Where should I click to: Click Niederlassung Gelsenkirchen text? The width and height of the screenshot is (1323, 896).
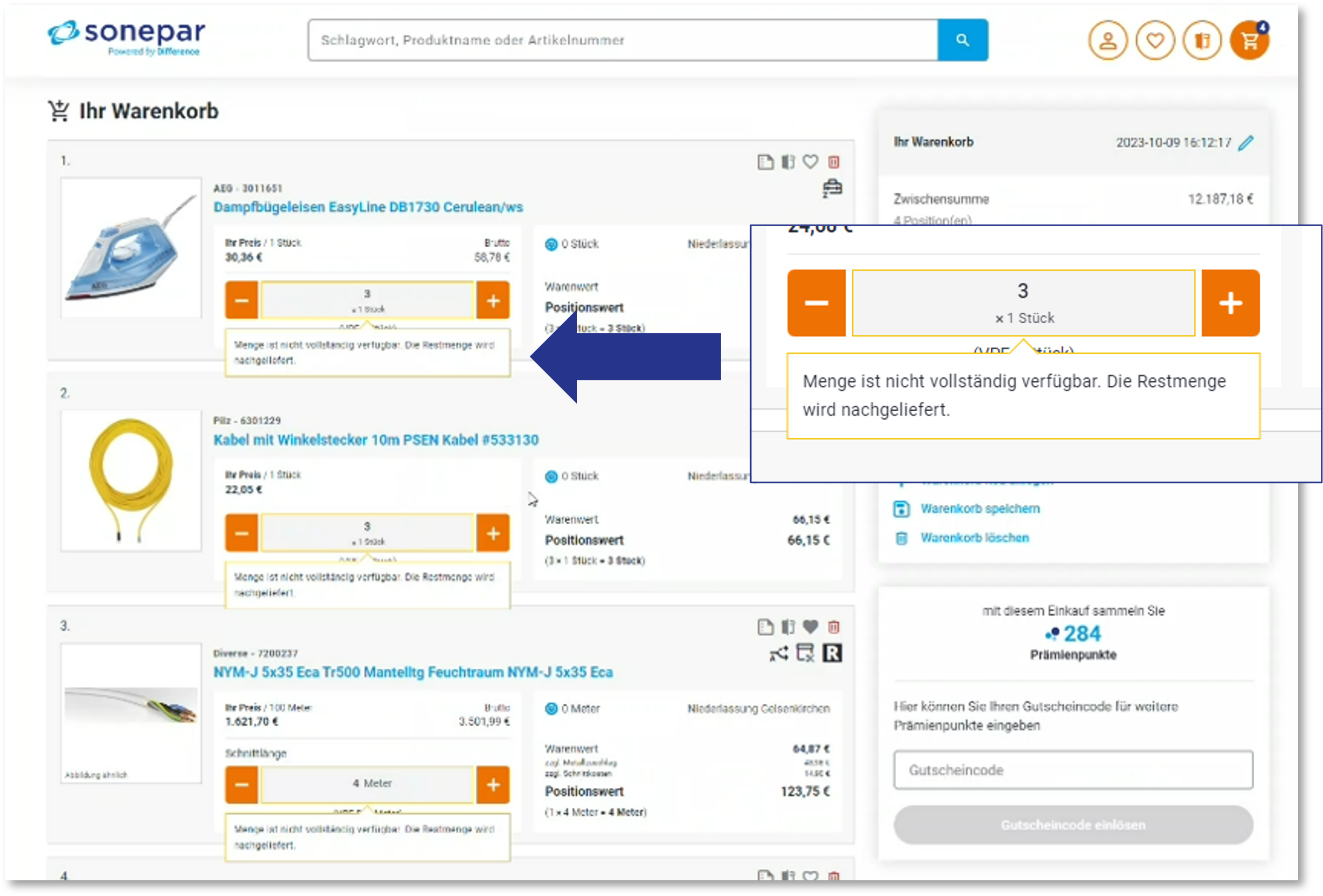point(758,709)
